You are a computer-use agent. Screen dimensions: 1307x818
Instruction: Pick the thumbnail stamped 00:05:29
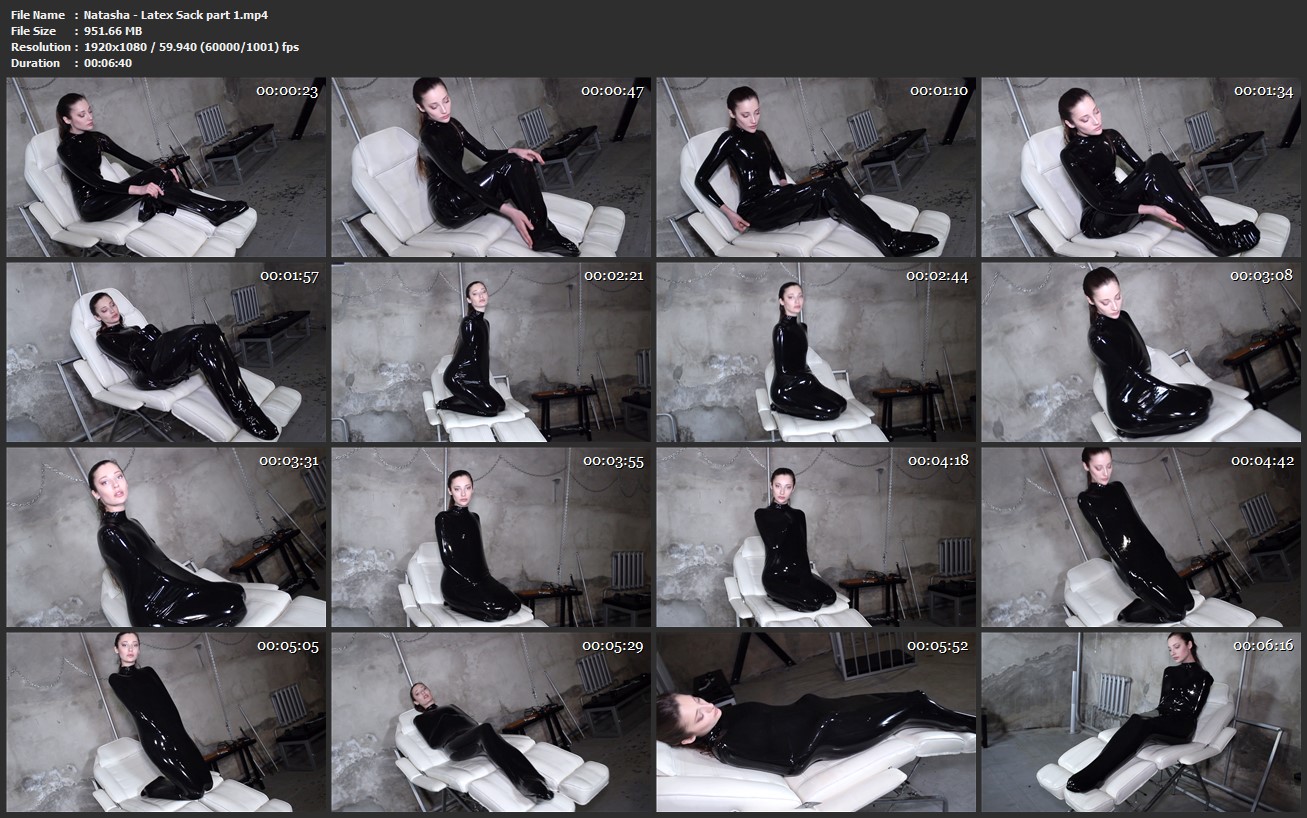491,722
